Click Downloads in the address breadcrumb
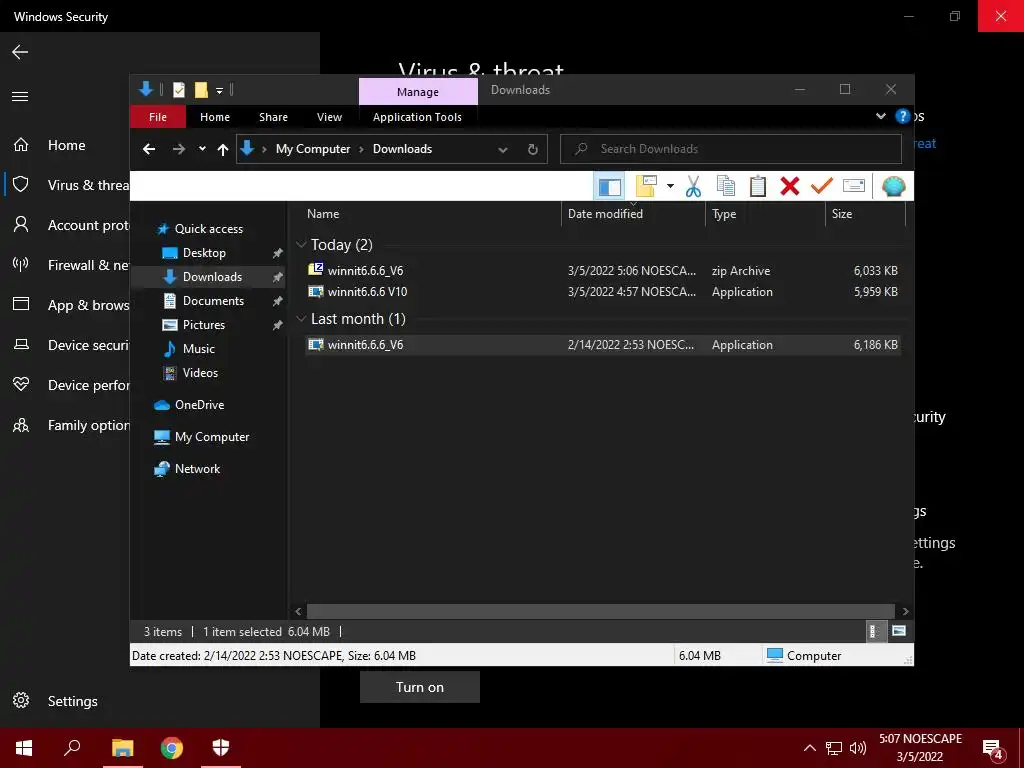This screenshot has width=1024, height=768. [402, 149]
